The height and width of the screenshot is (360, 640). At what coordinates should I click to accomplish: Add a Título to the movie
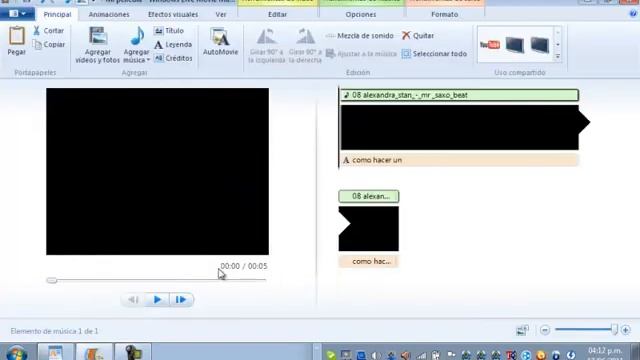(x=169, y=31)
